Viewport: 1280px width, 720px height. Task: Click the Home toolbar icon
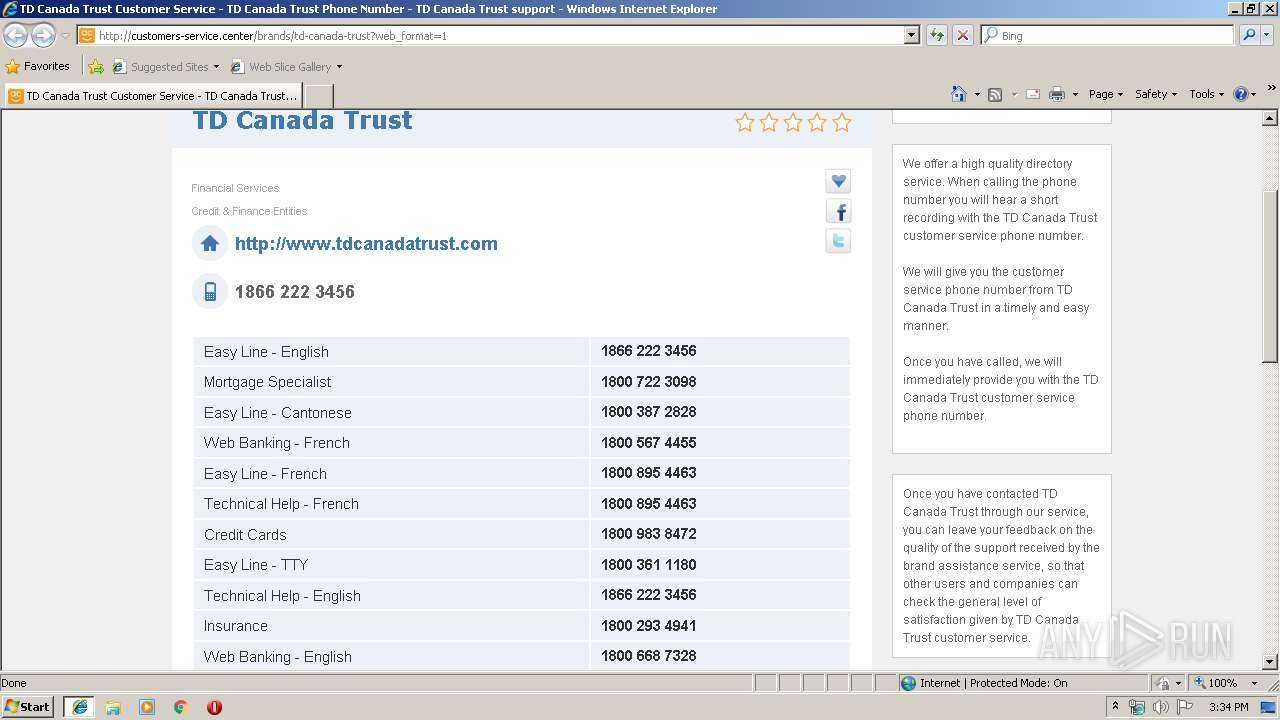(958, 94)
